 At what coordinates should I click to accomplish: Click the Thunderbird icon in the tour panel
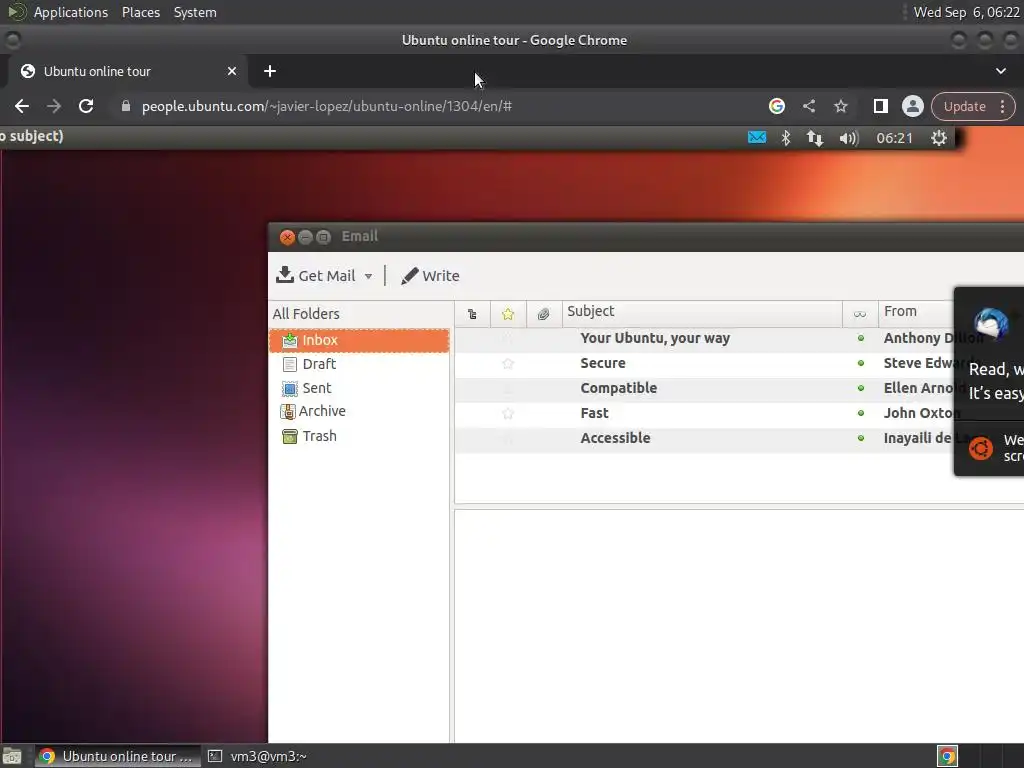(x=991, y=323)
